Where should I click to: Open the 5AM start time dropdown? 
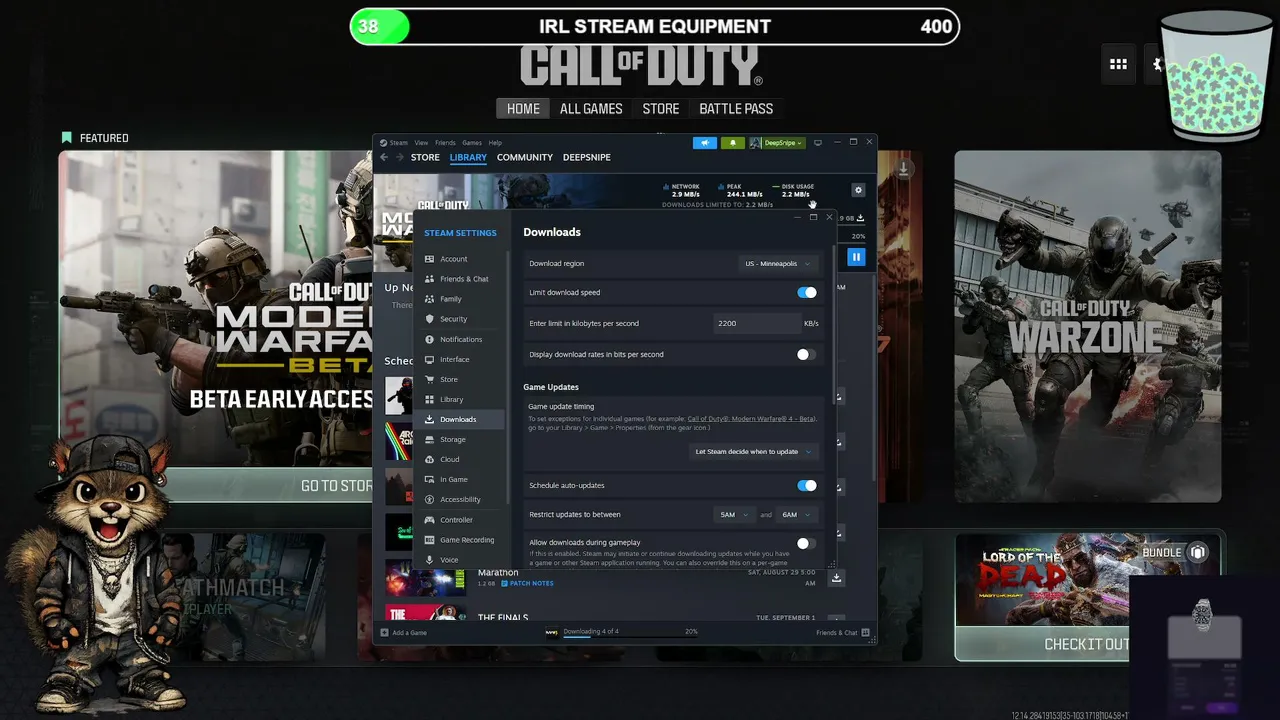[734, 515]
